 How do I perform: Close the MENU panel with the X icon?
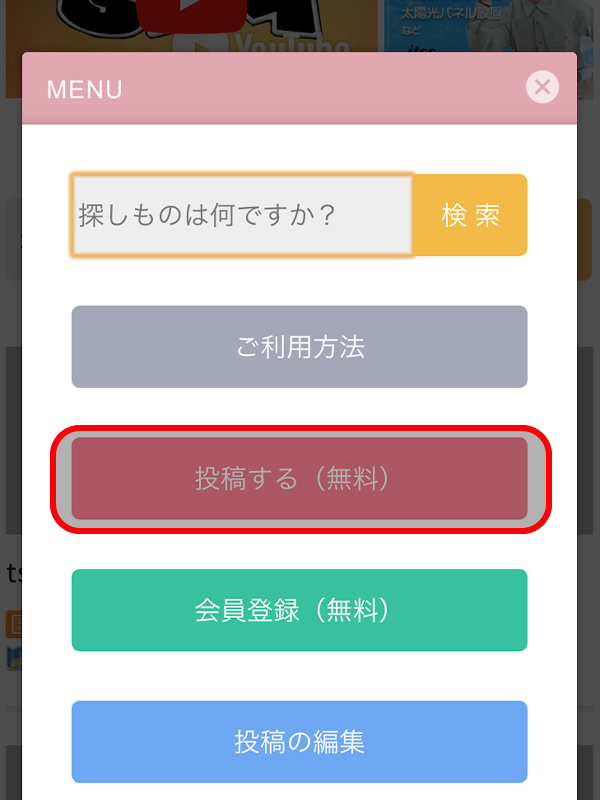(x=542, y=87)
